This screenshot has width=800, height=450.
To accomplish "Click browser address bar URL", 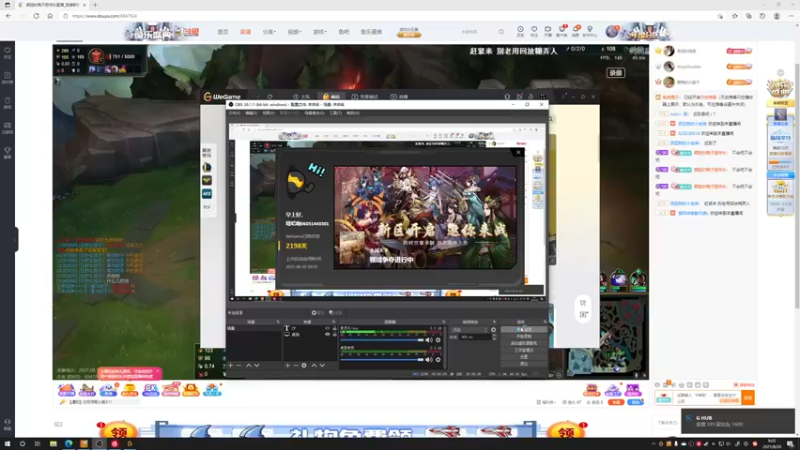I will pos(105,16).
